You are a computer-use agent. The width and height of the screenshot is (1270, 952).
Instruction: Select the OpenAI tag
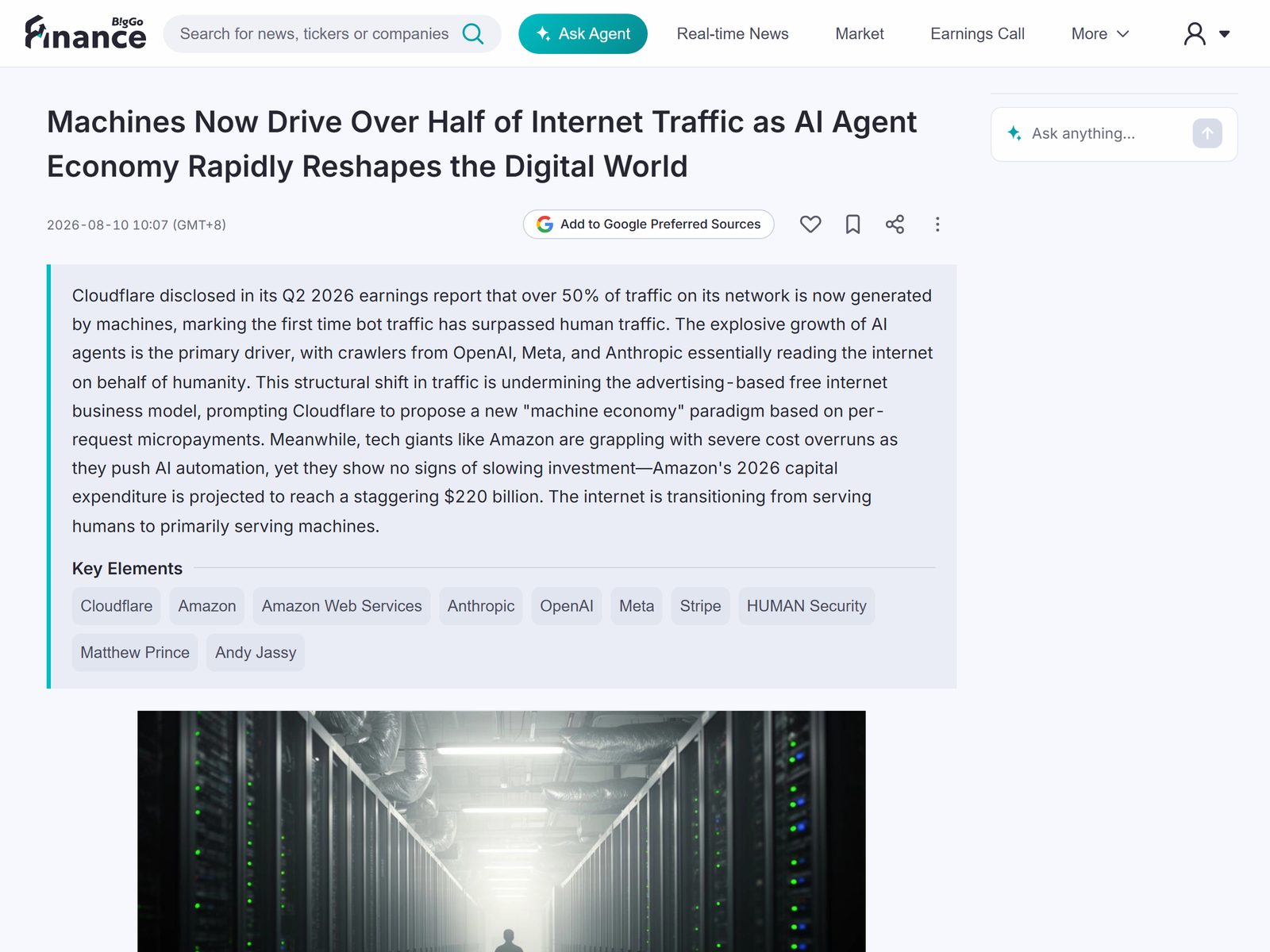pyautogui.click(x=567, y=606)
